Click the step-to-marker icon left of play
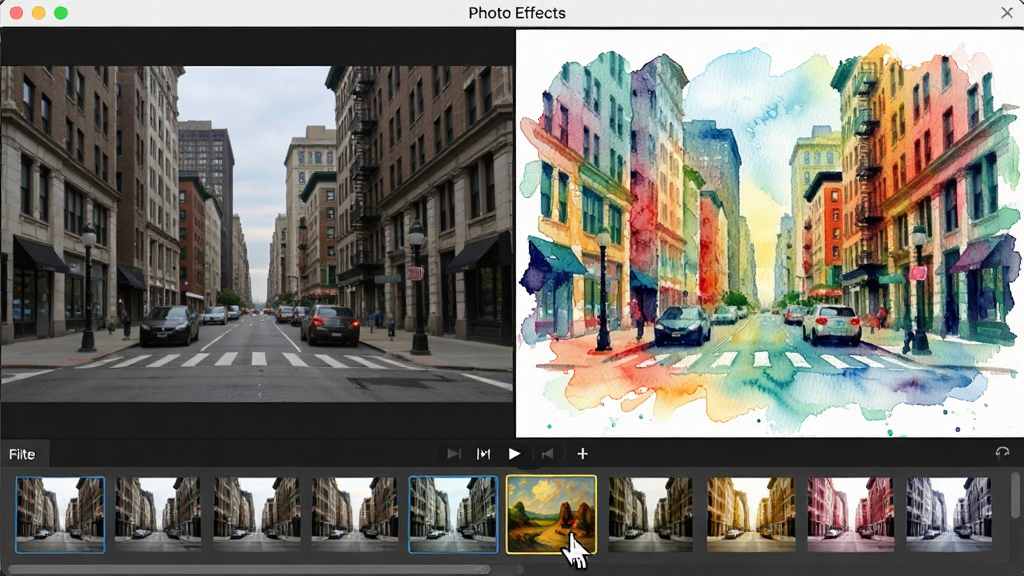This screenshot has height=576, width=1024. click(x=483, y=454)
